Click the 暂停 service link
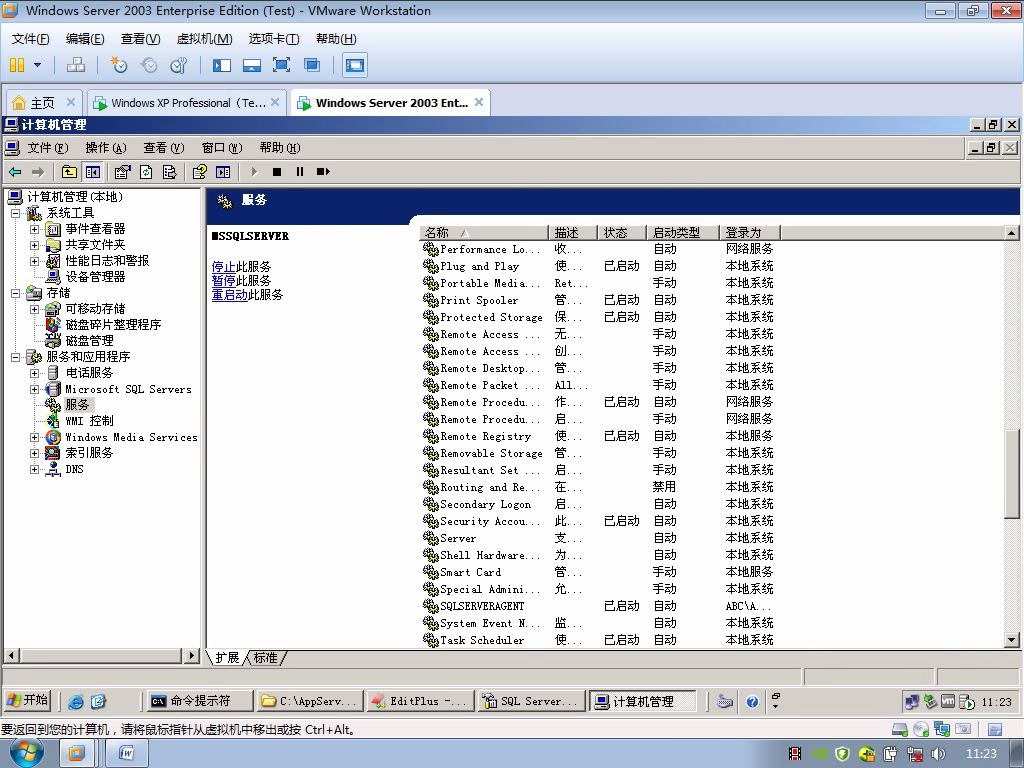Screen dimensions: 1024x768 coord(223,281)
